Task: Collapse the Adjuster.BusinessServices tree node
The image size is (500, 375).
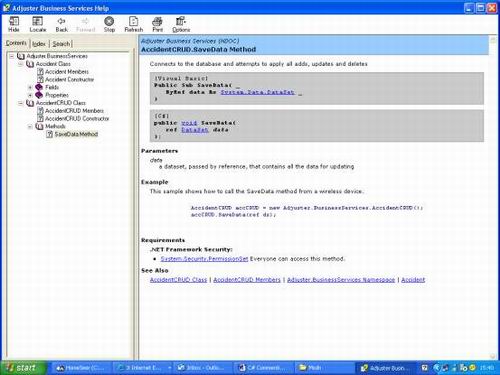Action: [x=12, y=56]
